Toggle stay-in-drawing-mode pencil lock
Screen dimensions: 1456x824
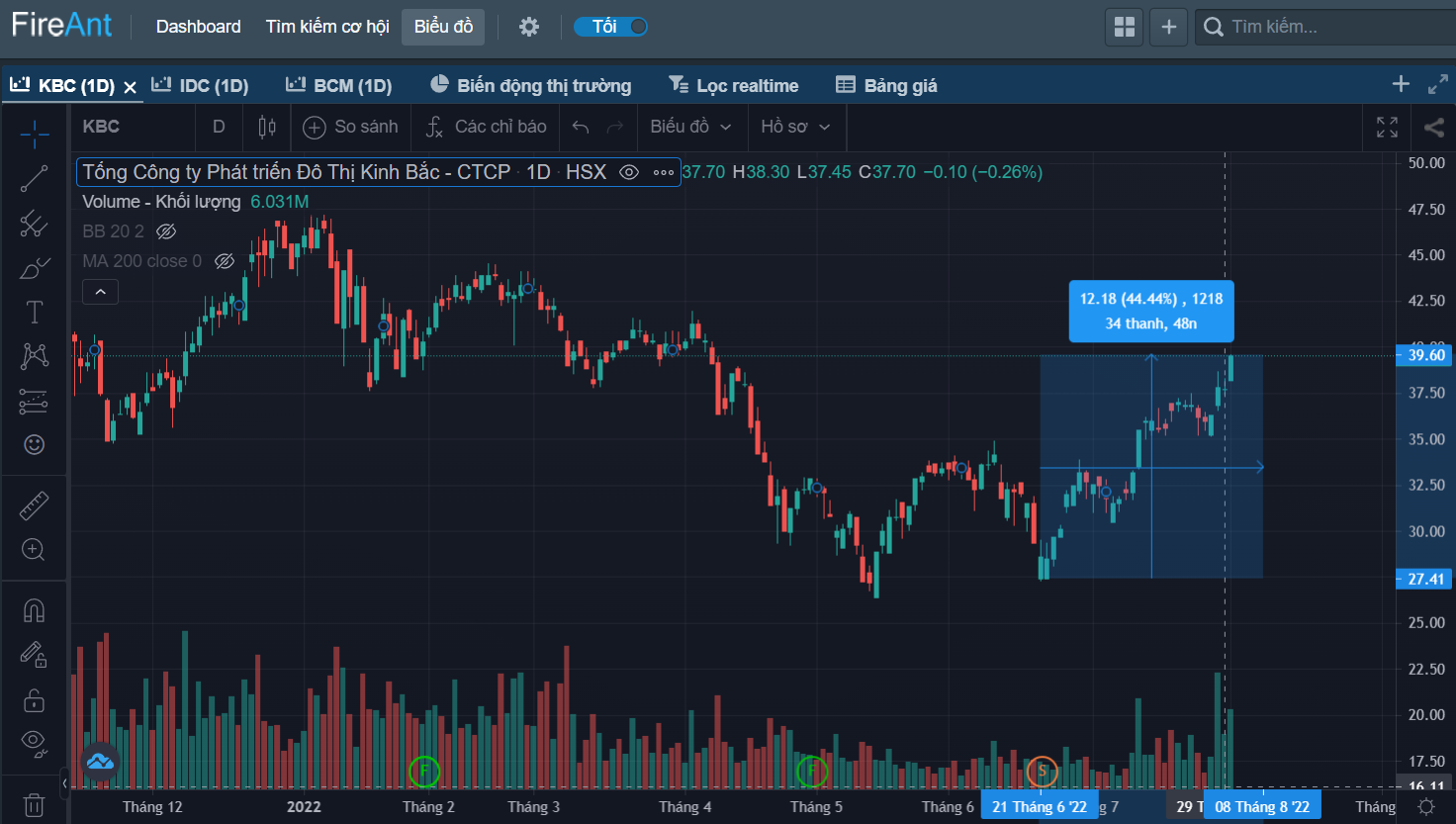pos(35,655)
